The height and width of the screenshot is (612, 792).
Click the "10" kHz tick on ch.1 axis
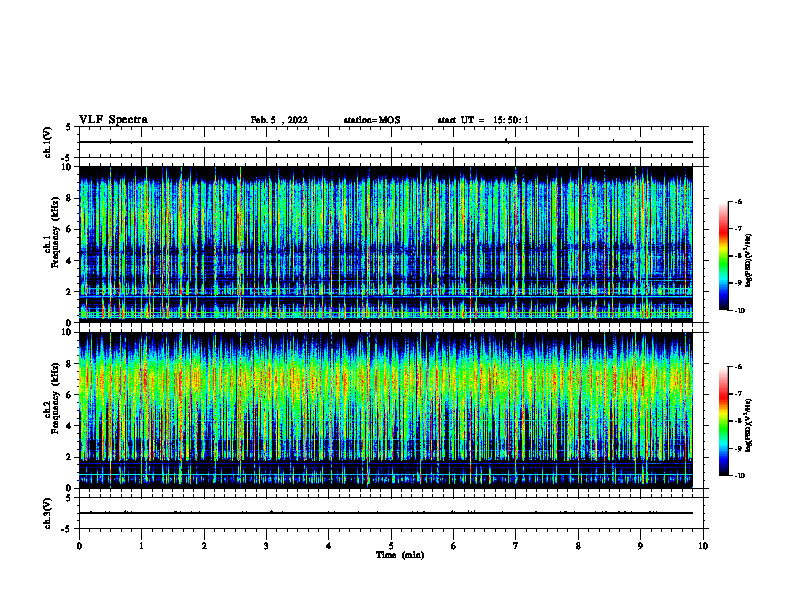click(66, 167)
